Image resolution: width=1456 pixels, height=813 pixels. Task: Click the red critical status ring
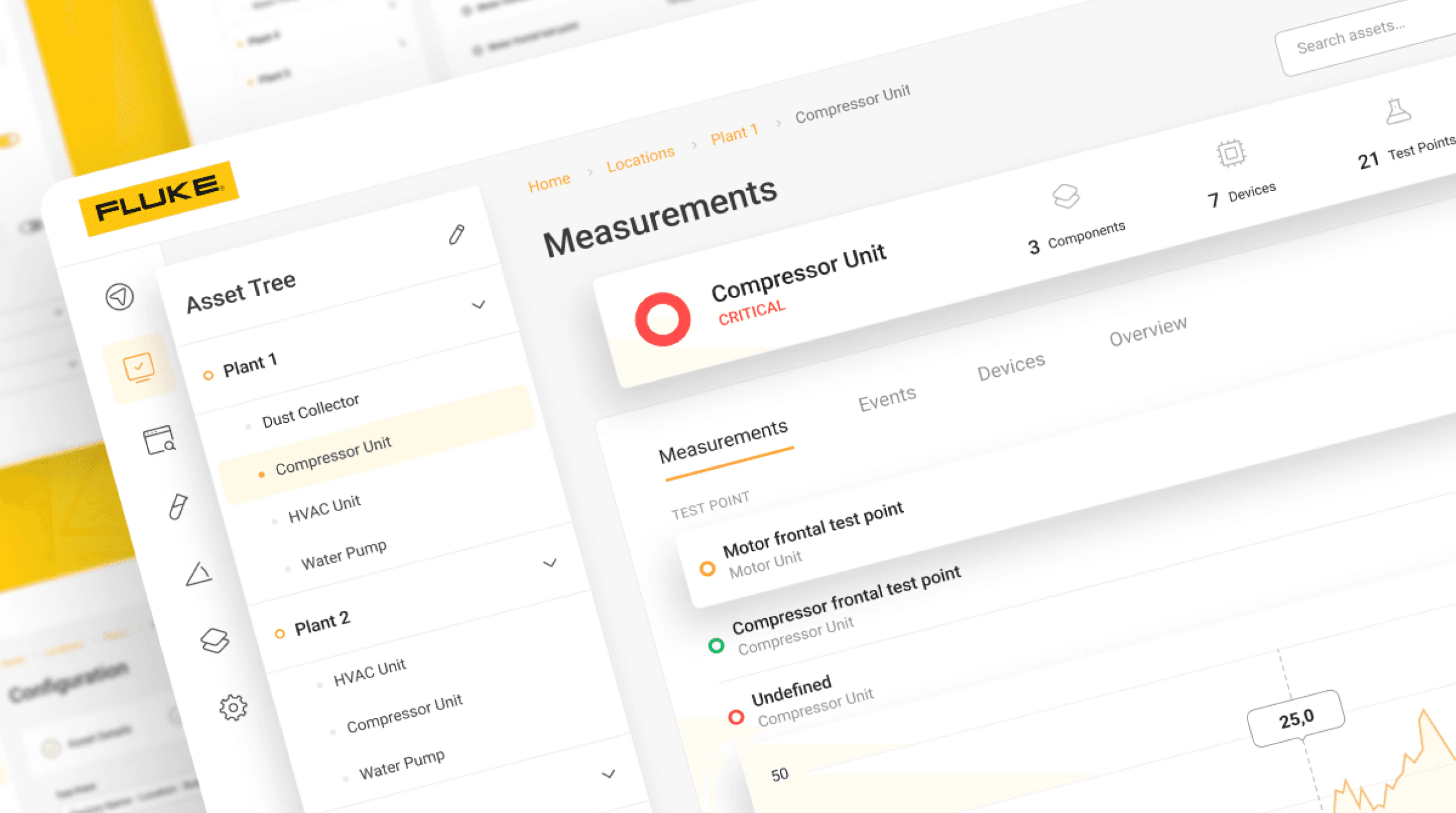(x=663, y=319)
